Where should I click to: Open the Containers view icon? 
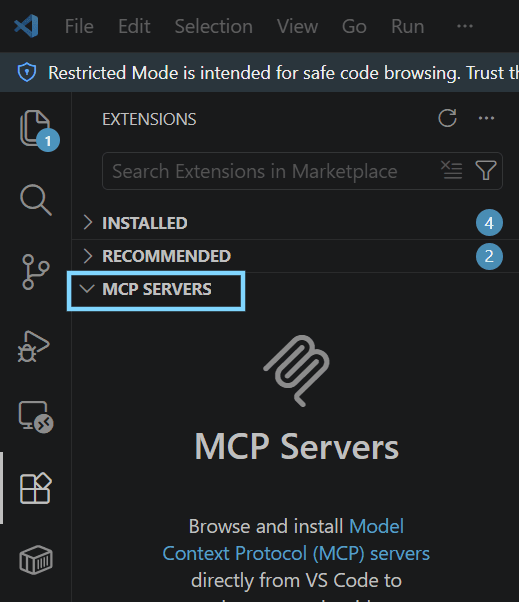click(x=36, y=559)
